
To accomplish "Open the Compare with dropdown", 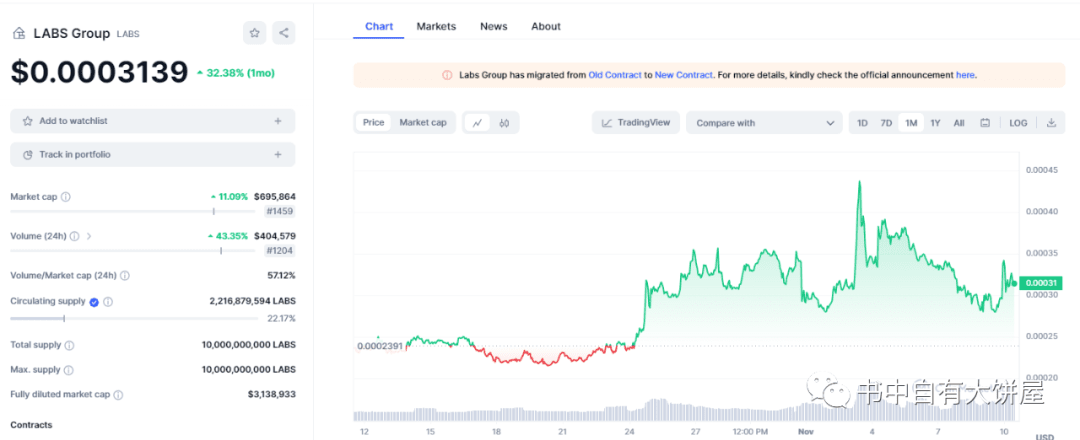I will click(x=764, y=123).
